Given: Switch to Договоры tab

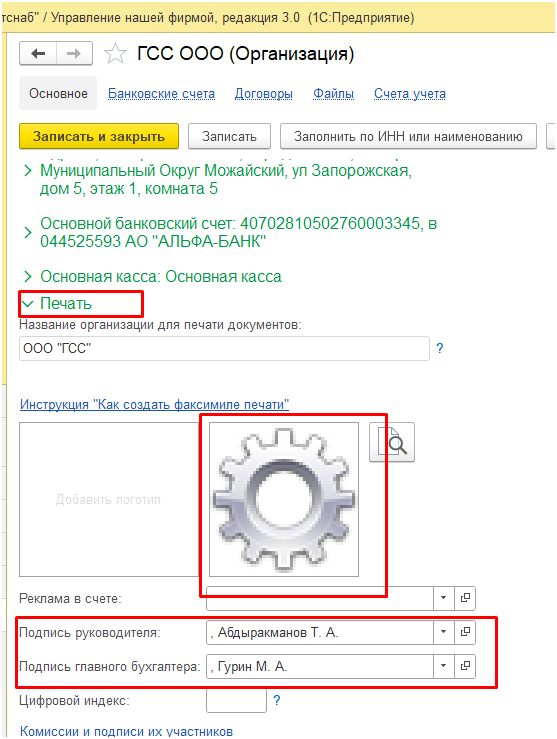Looking at the screenshot, I should 263,94.
